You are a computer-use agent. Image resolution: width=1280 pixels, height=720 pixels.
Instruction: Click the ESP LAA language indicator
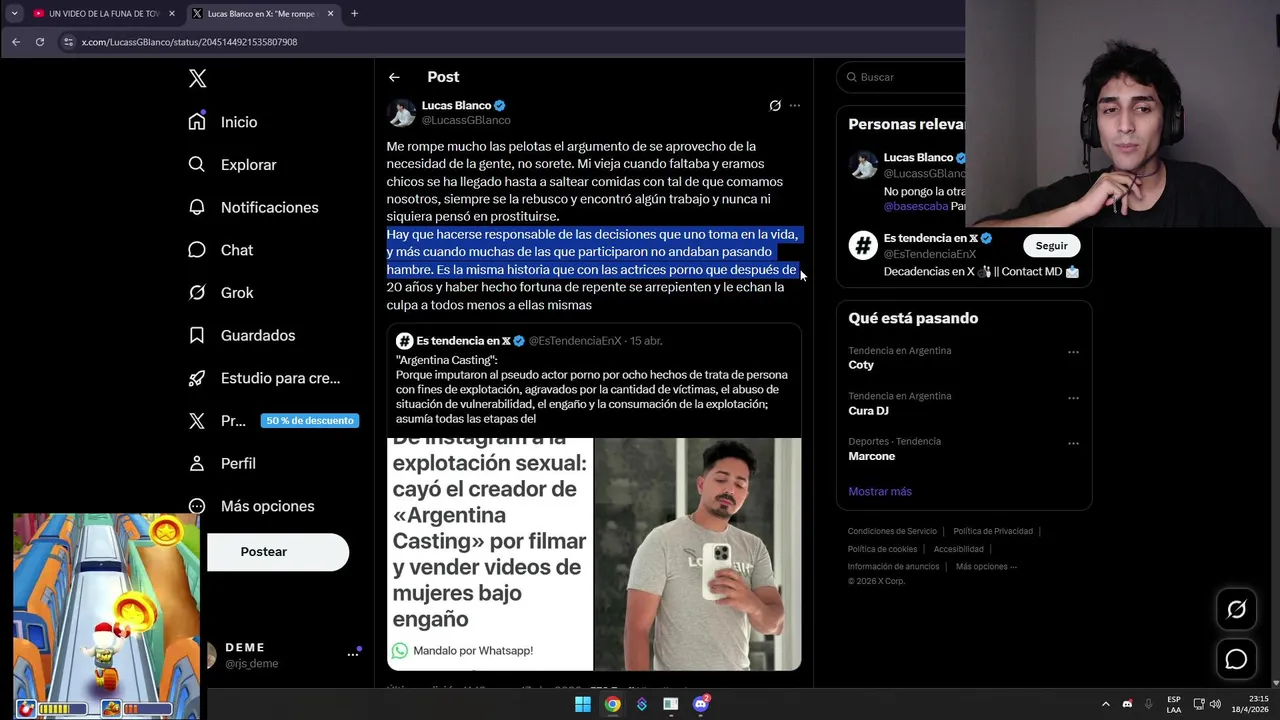coord(1174,704)
